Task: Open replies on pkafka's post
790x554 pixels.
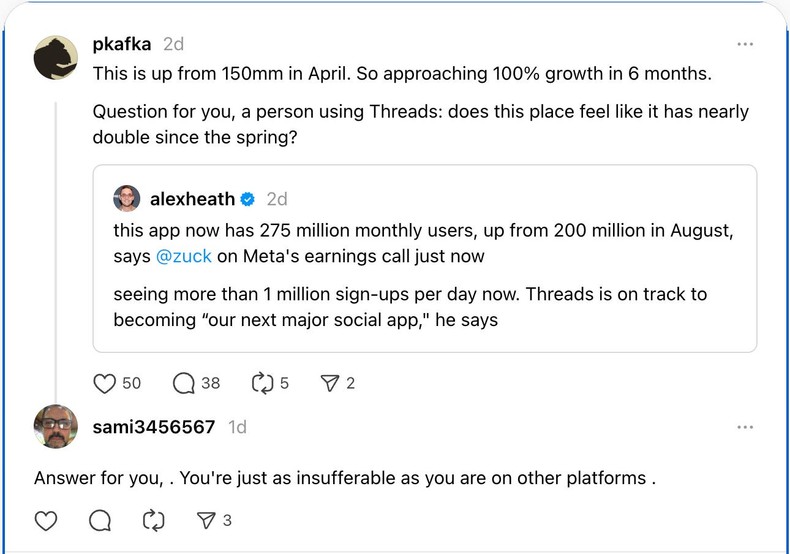Action: pos(183,383)
